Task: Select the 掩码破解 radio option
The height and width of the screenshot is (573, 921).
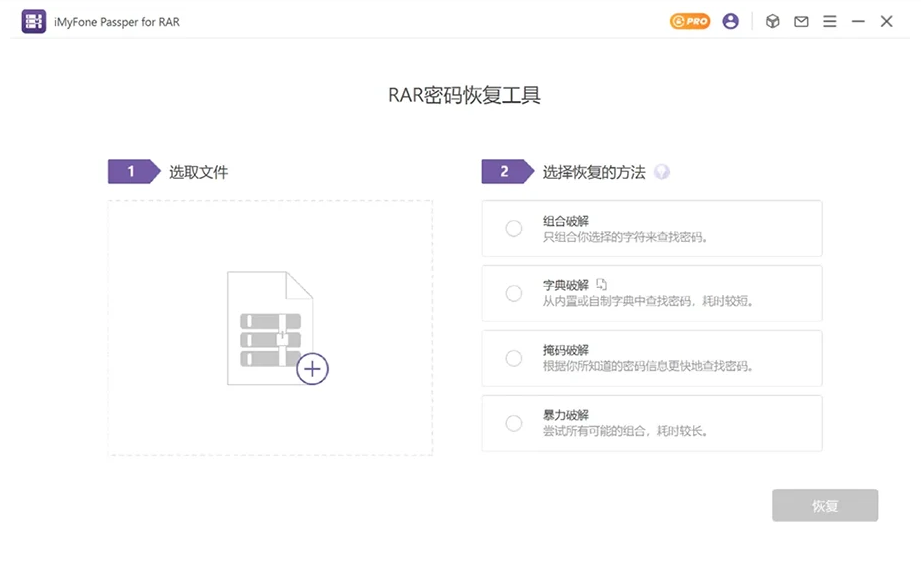Action: pos(514,358)
